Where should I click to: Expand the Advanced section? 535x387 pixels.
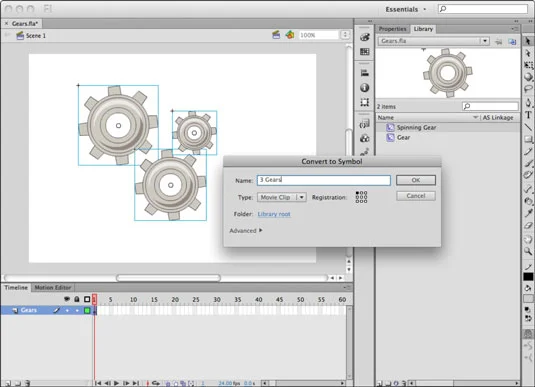pyautogui.click(x=246, y=231)
